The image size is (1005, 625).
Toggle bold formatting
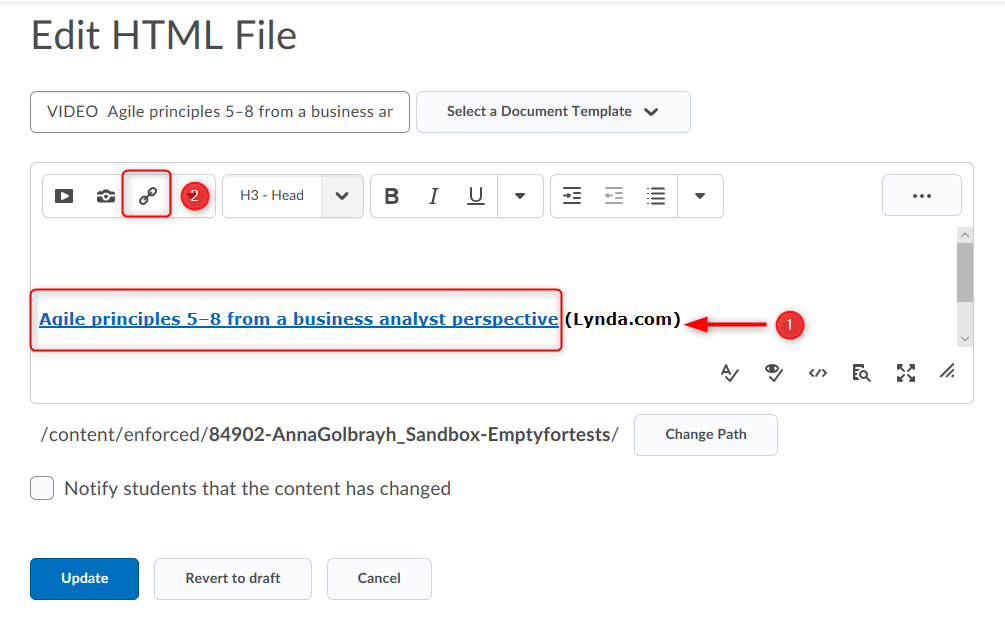pos(392,196)
